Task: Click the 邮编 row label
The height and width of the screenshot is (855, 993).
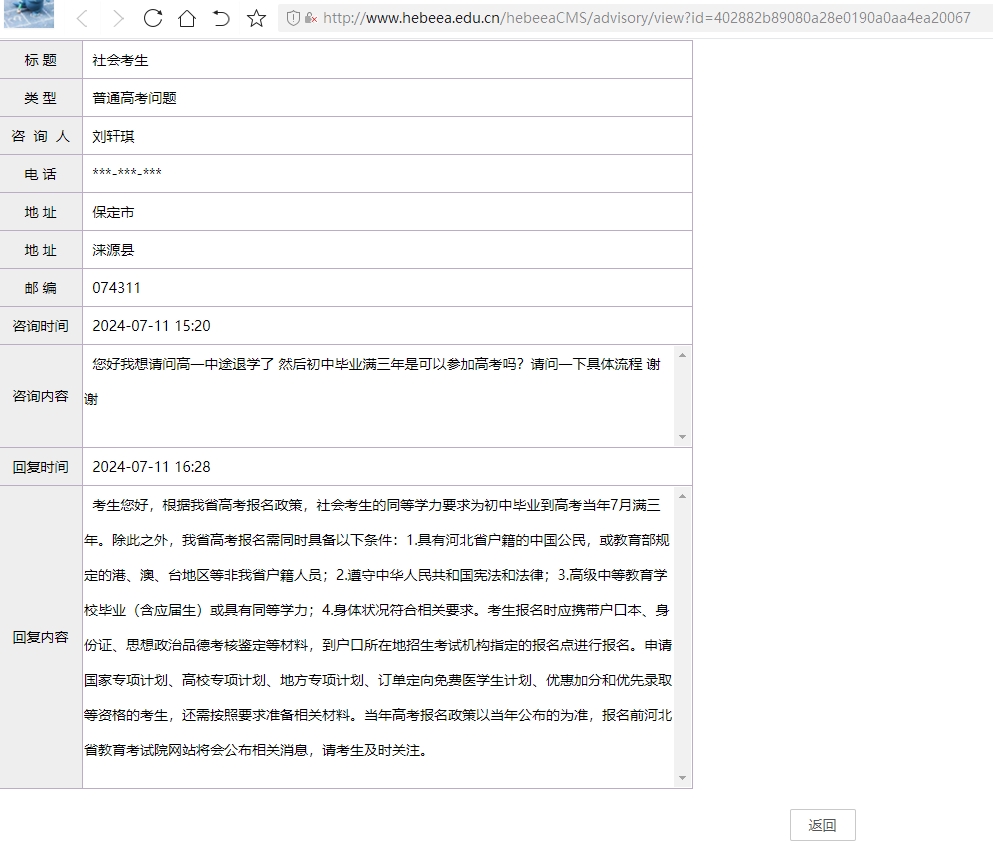Action: [x=41, y=288]
